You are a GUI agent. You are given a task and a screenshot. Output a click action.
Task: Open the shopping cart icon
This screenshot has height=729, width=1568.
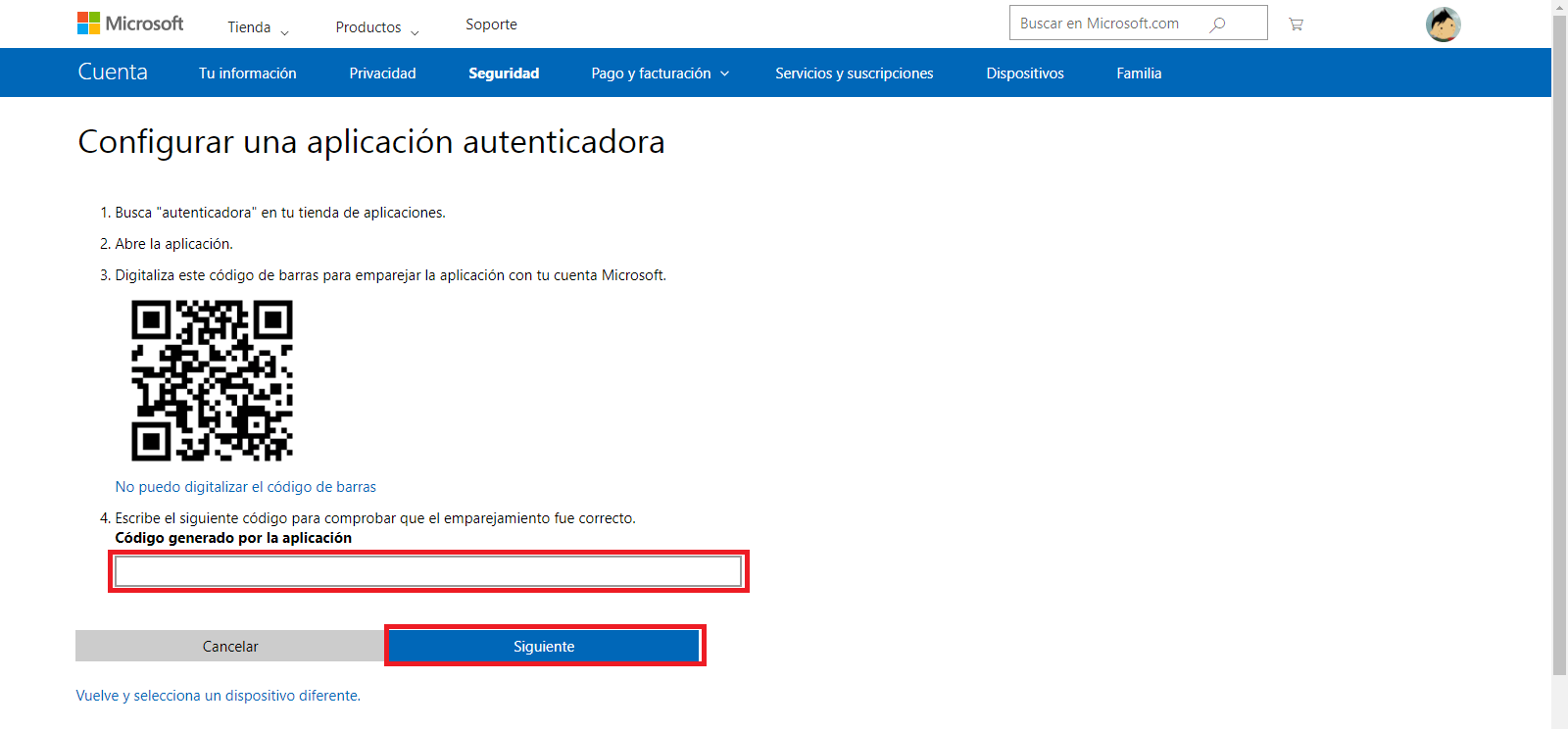[1296, 24]
